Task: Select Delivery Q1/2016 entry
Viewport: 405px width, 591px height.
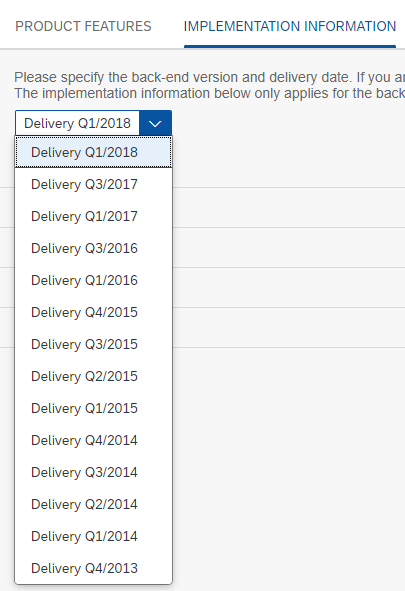Action: [93, 280]
